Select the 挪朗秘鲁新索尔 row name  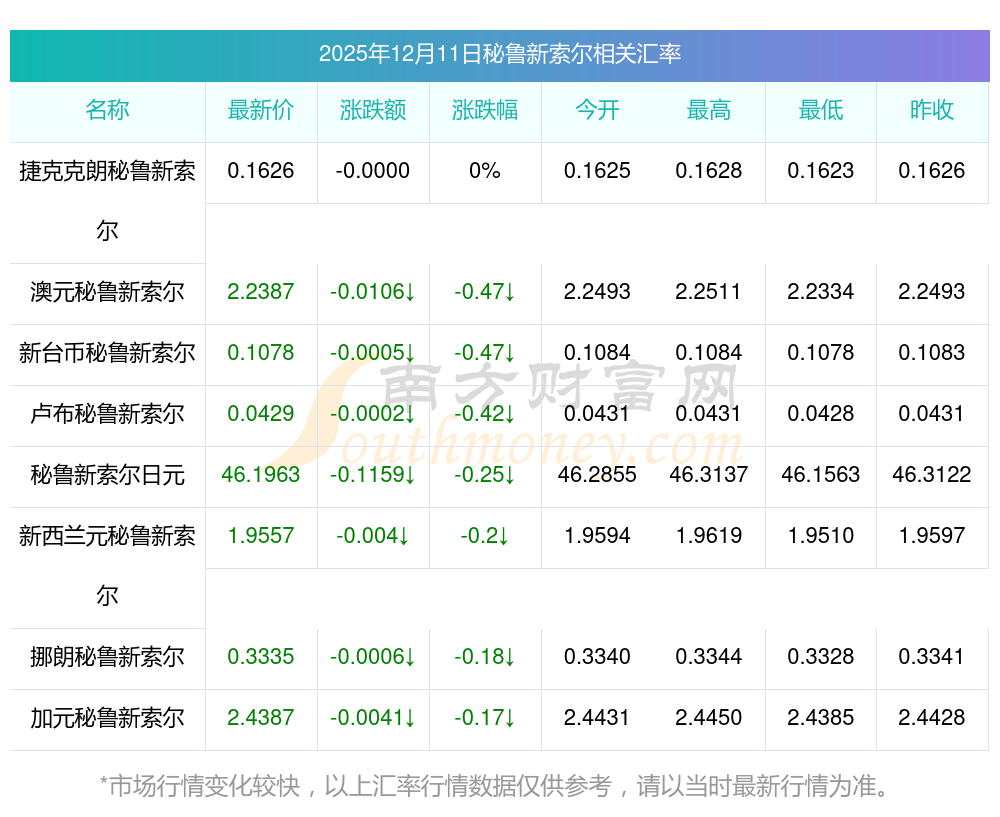click(107, 657)
